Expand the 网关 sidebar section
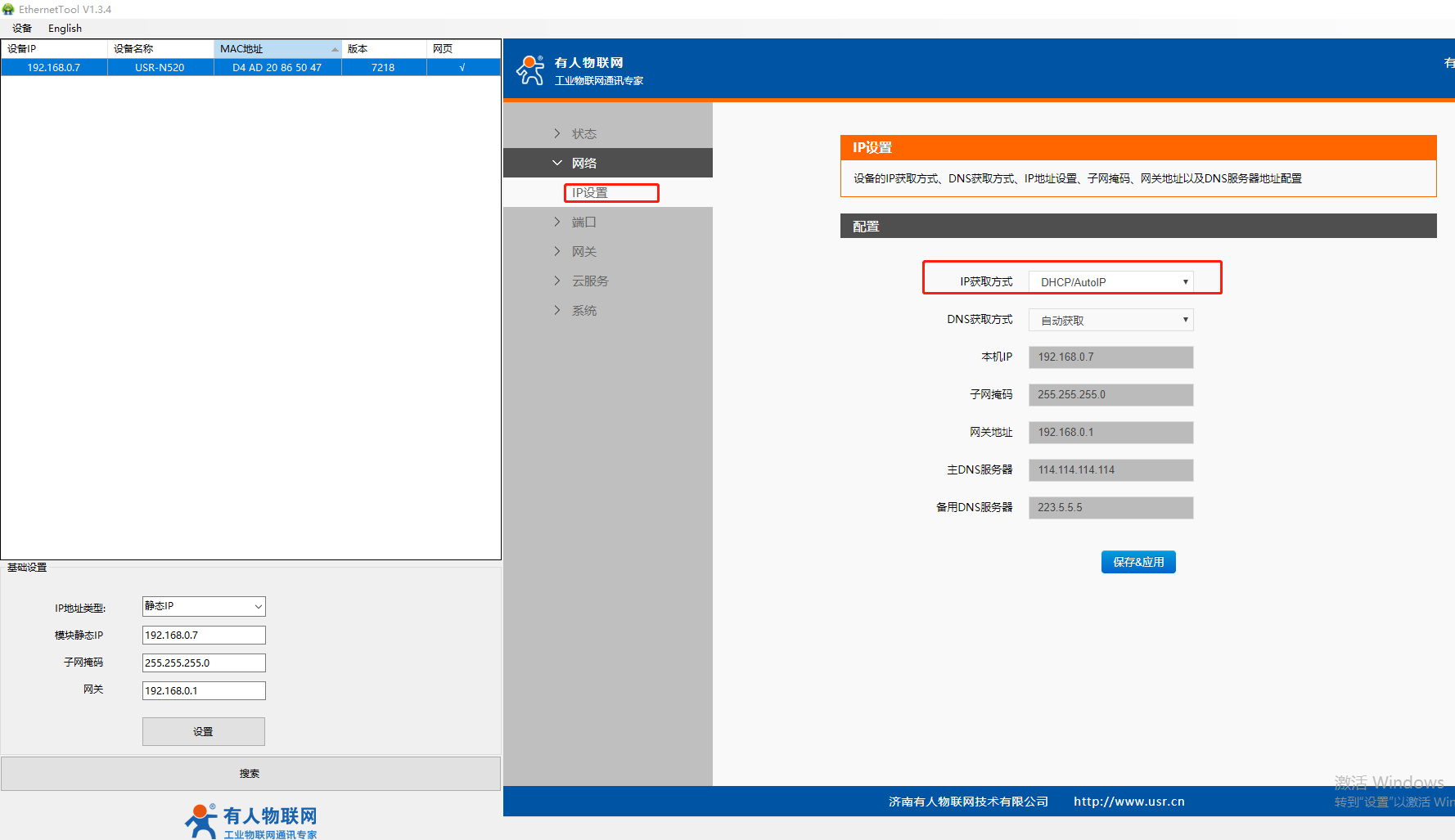 coord(583,251)
